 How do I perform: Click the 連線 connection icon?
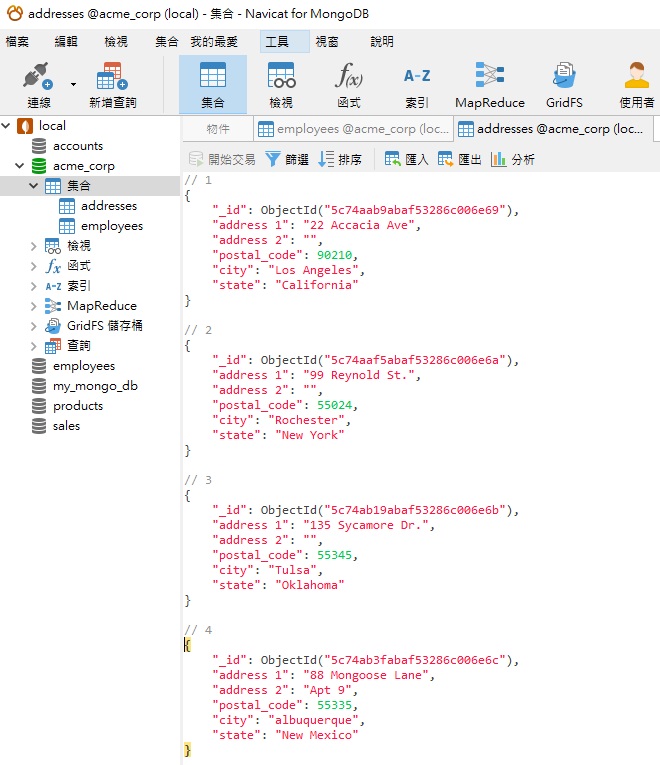(x=38, y=78)
